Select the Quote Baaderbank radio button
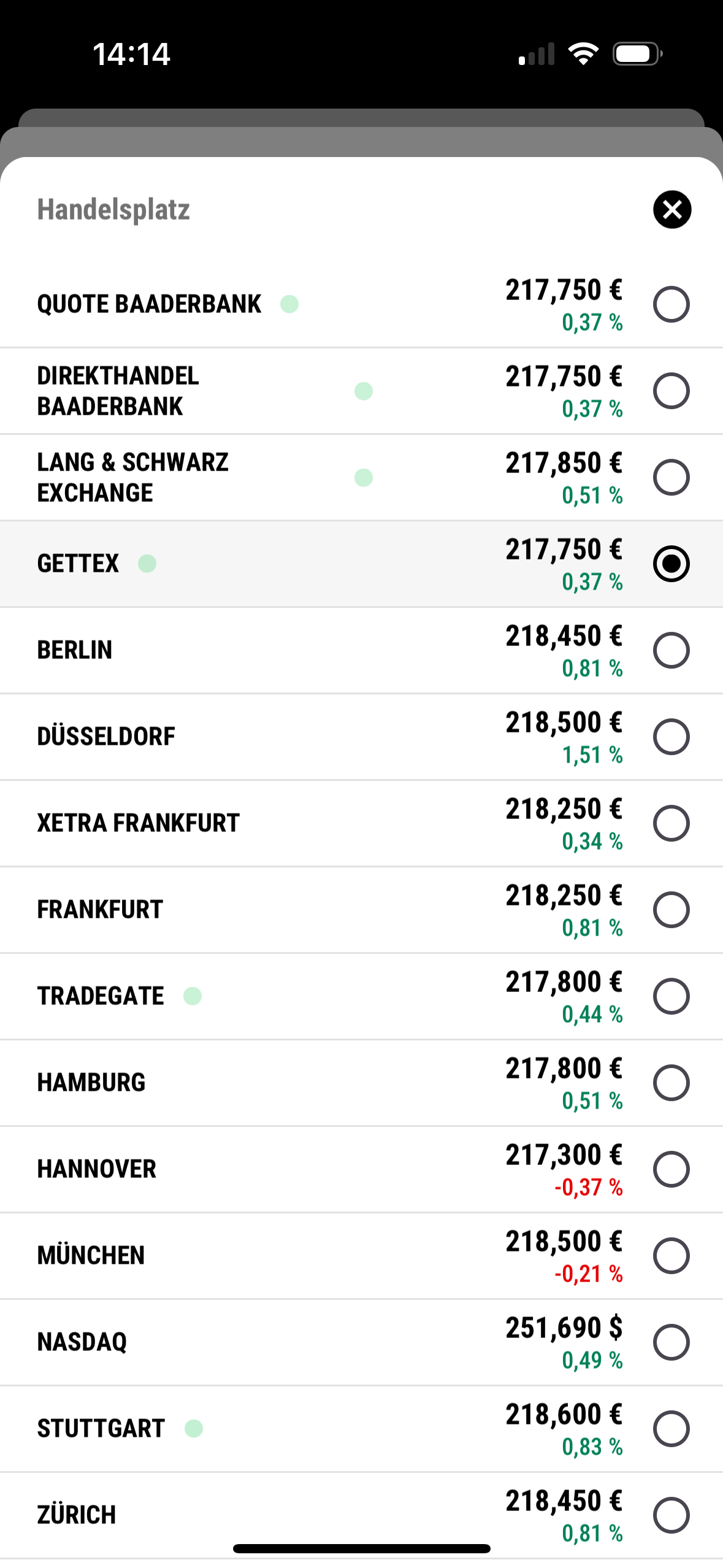723x1568 pixels. (x=671, y=304)
